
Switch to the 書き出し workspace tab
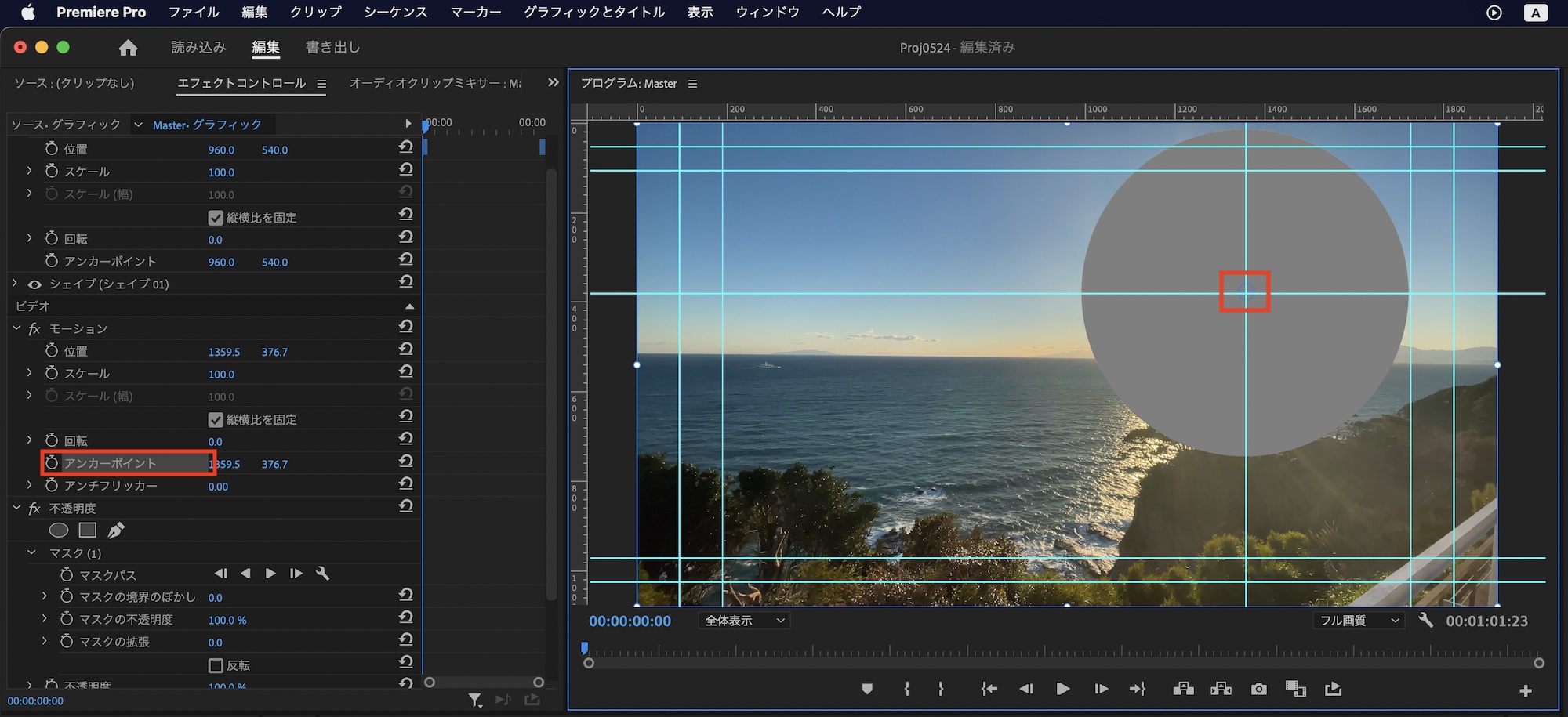(x=332, y=48)
